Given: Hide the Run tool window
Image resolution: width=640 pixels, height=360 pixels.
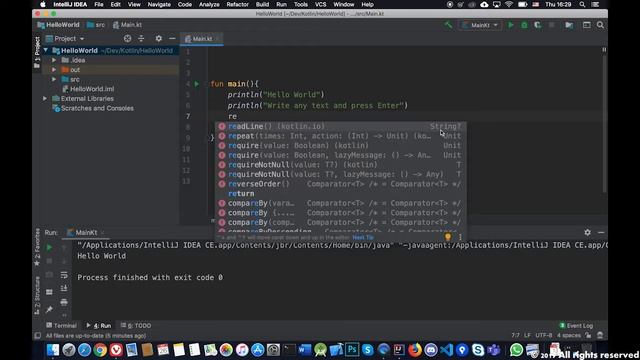Looking at the screenshot, I should click(x=601, y=232).
